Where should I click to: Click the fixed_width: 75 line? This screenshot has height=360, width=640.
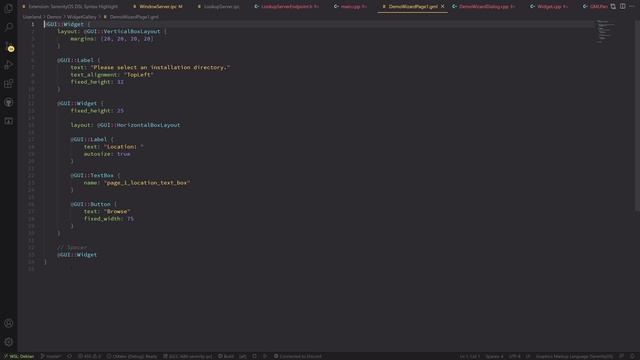[109, 219]
